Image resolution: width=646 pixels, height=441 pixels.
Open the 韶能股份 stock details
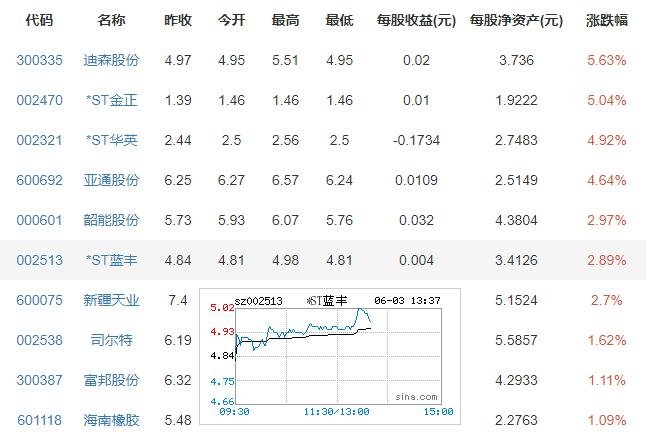(x=112, y=220)
